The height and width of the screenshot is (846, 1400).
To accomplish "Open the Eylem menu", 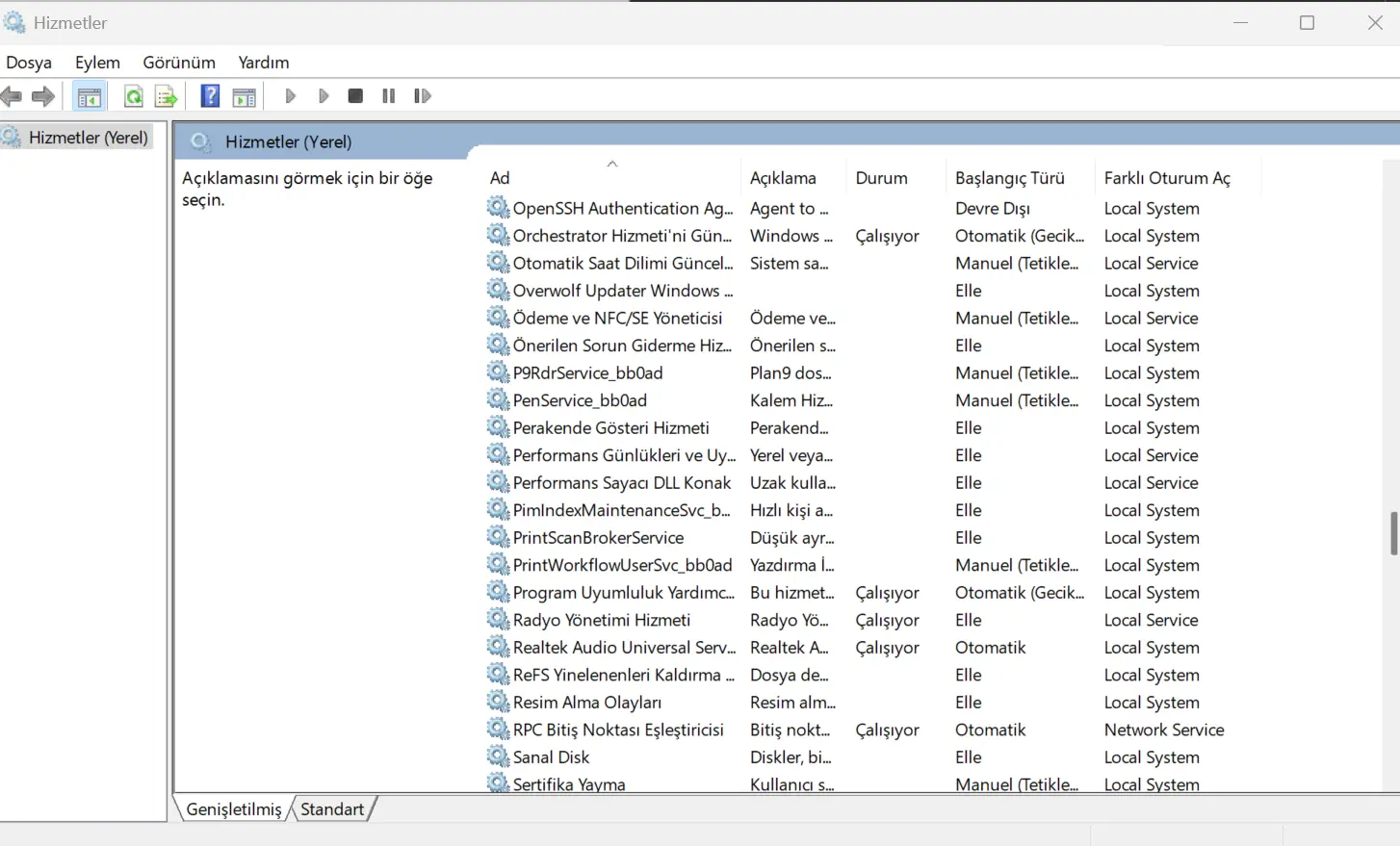I will coord(97,63).
